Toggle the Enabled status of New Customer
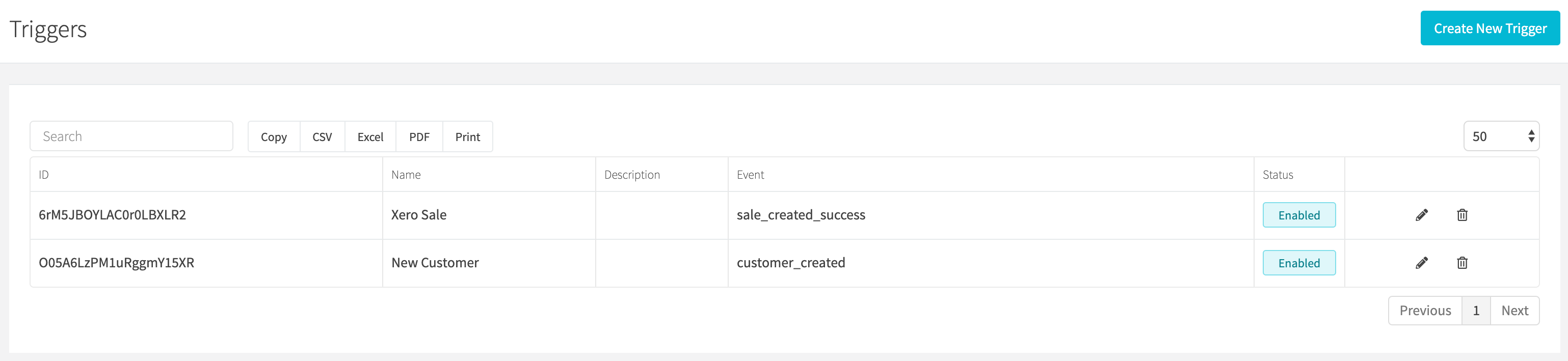The width and height of the screenshot is (1568, 361). [x=1299, y=263]
